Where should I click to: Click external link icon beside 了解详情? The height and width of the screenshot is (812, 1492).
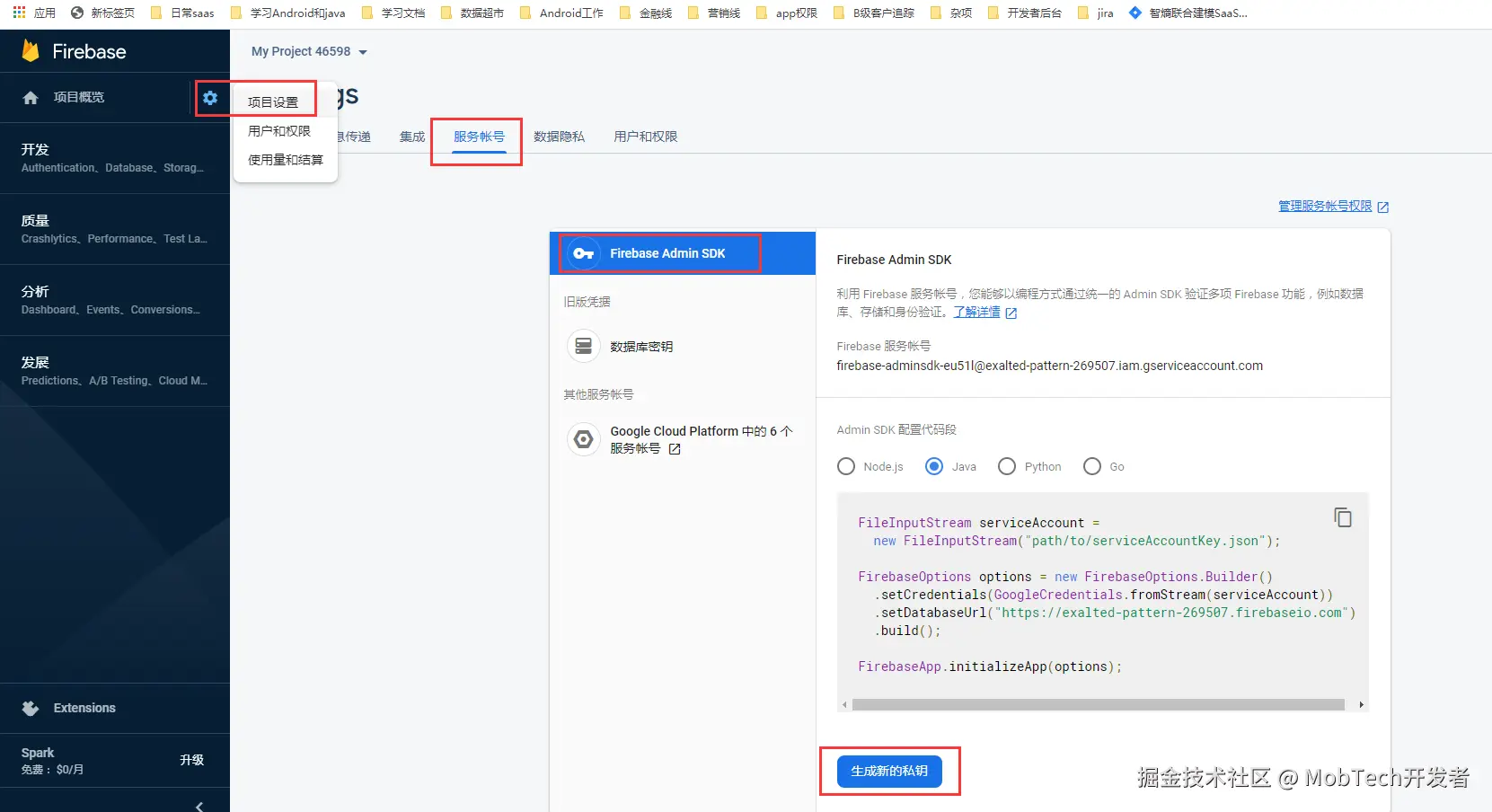(x=1011, y=313)
